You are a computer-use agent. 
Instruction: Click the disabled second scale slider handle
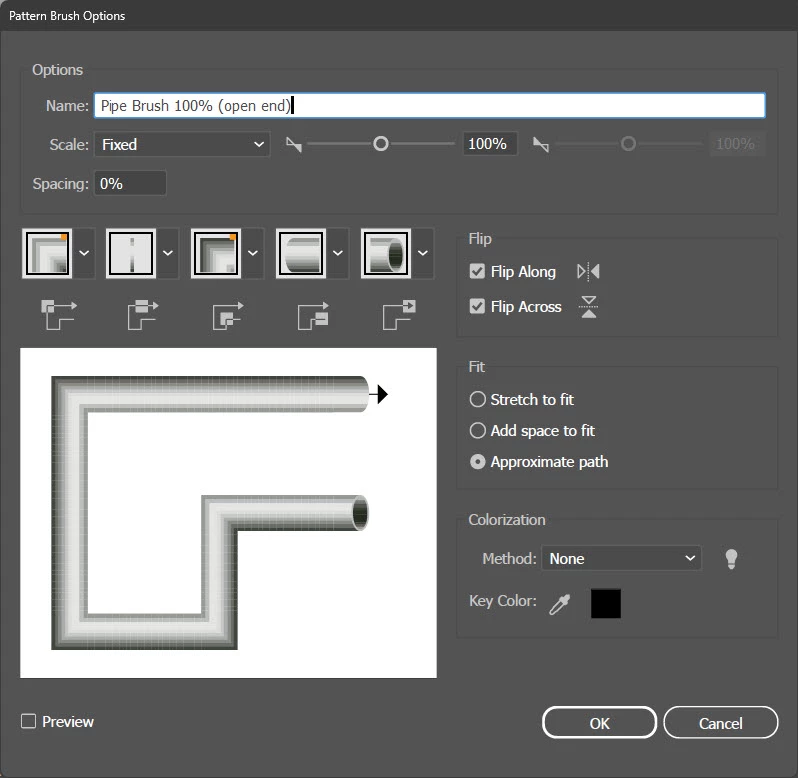pyautogui.click(x=628, y=144)
